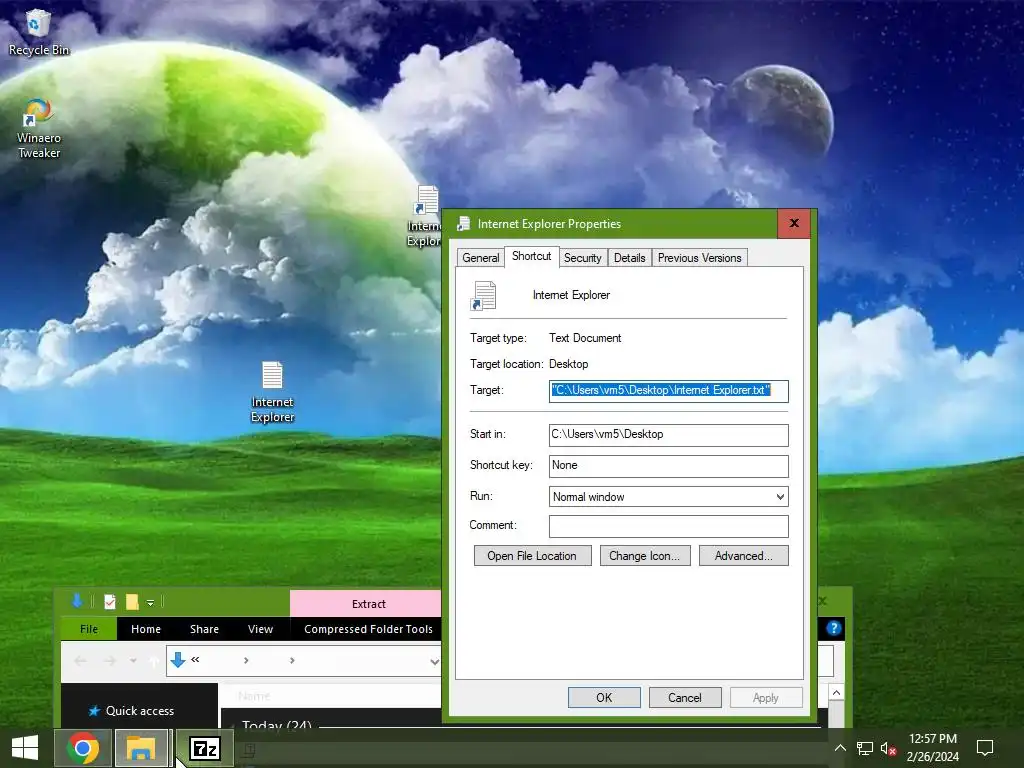Click the path chevron after the second address bar segment

tap(292, 661)
